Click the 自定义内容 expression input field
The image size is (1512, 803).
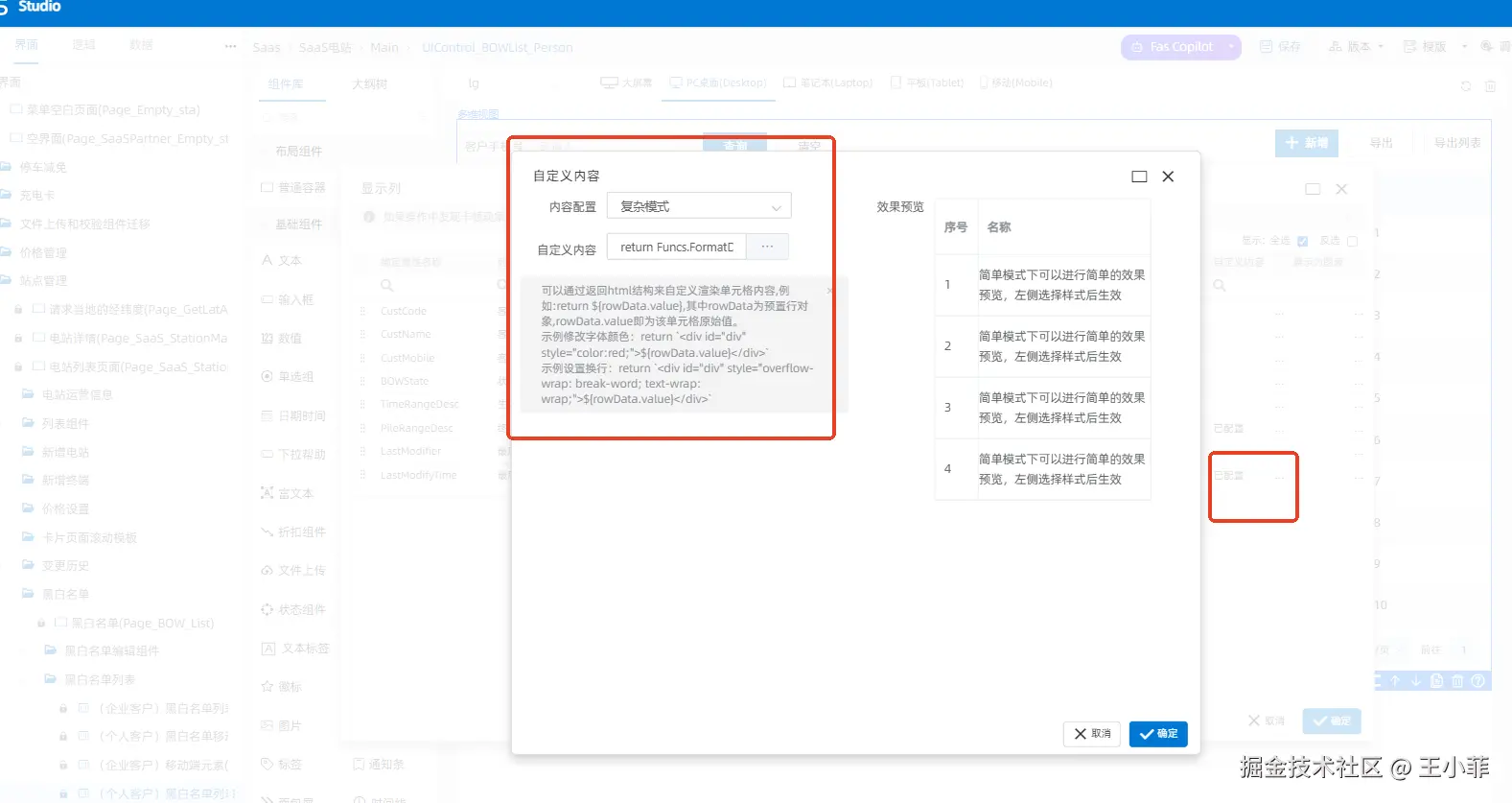(x=676, y=247)
